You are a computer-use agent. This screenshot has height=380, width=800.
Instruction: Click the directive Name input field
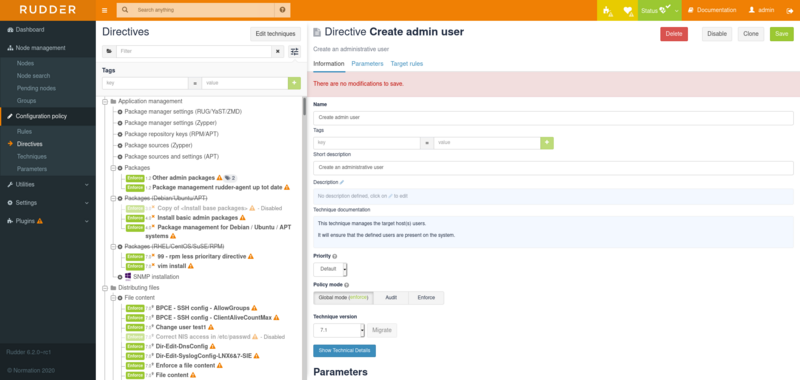[554, 118]
